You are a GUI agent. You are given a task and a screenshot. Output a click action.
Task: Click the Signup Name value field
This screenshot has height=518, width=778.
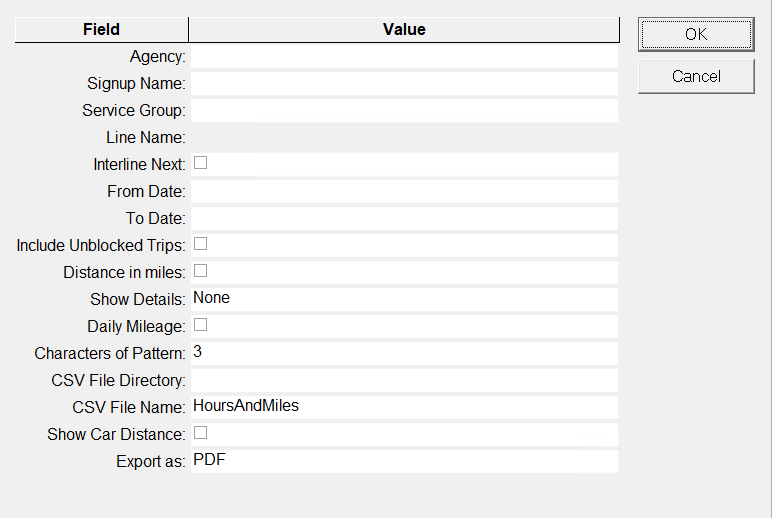coord(404,84)
